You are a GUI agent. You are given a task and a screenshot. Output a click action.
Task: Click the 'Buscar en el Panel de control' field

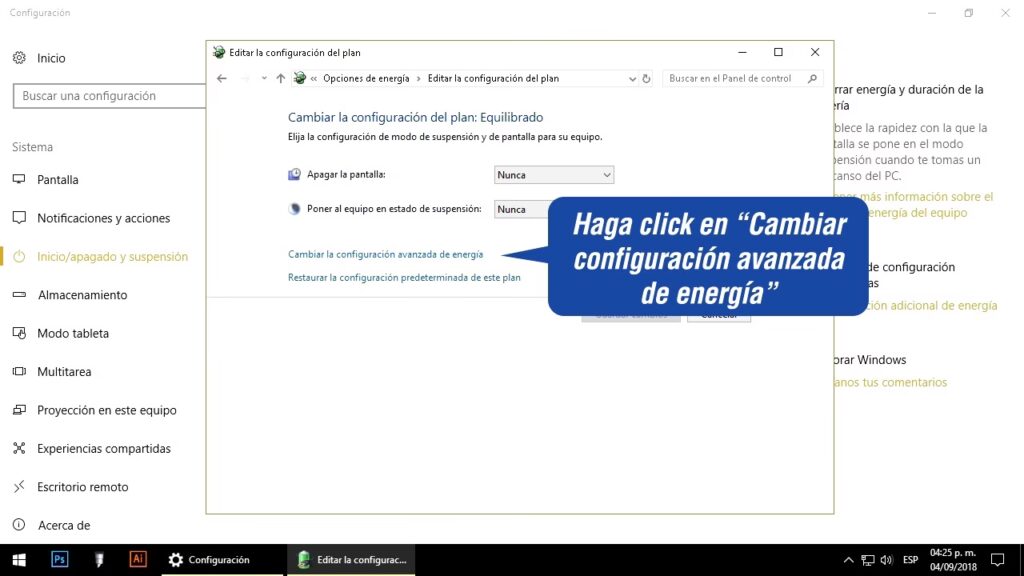pyautogui.click(x=735, y=78)
